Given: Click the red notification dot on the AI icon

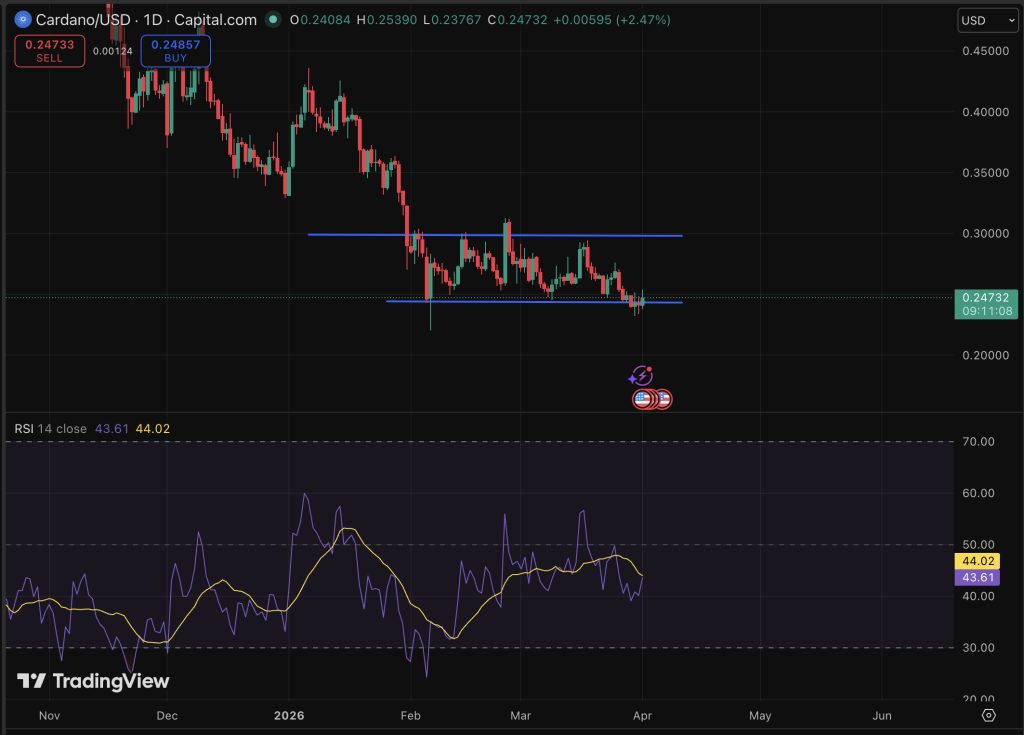Looking at the screenshot, I should click(649, 369).
